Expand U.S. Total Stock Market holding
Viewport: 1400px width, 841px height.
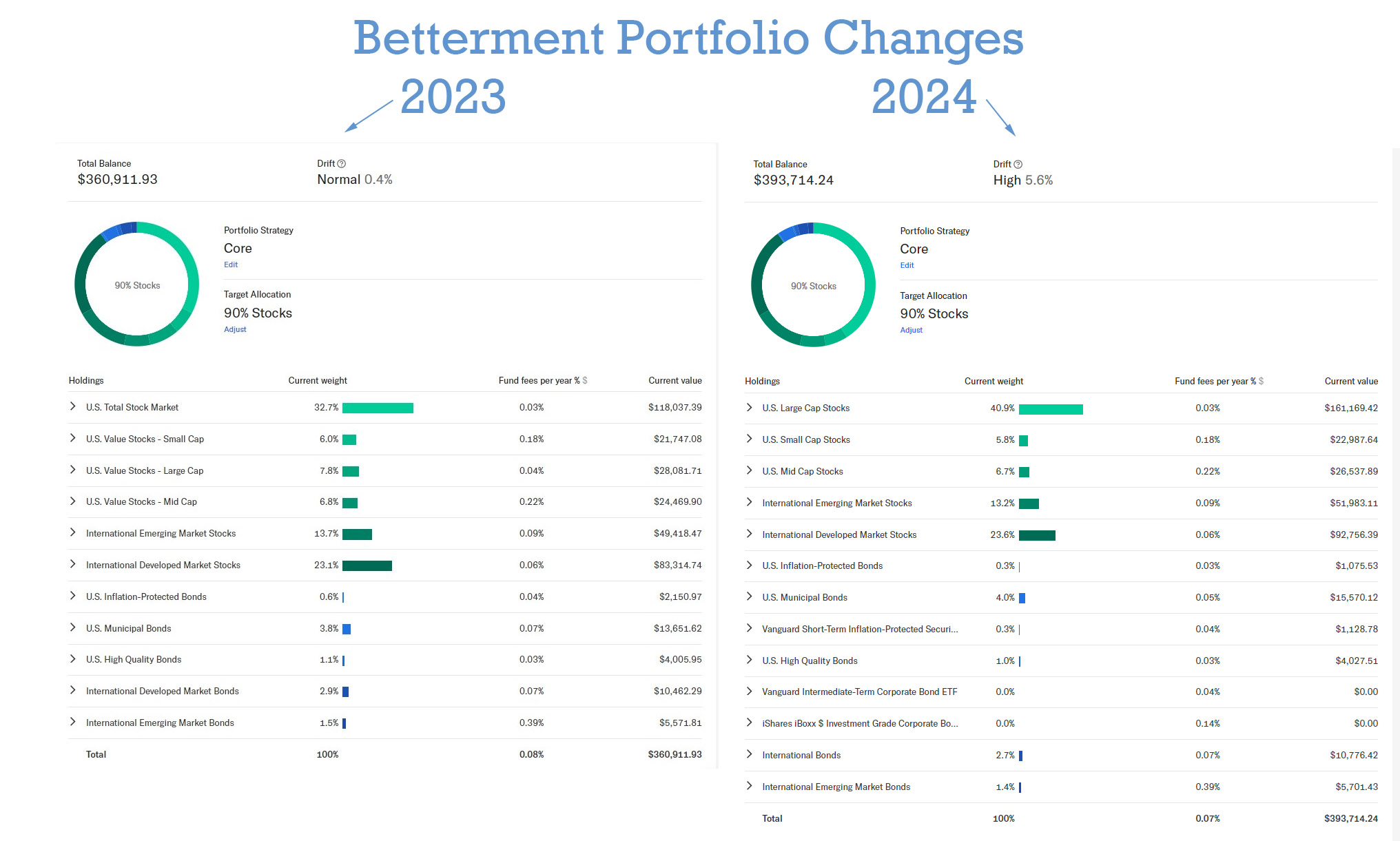tap(73, 407)
